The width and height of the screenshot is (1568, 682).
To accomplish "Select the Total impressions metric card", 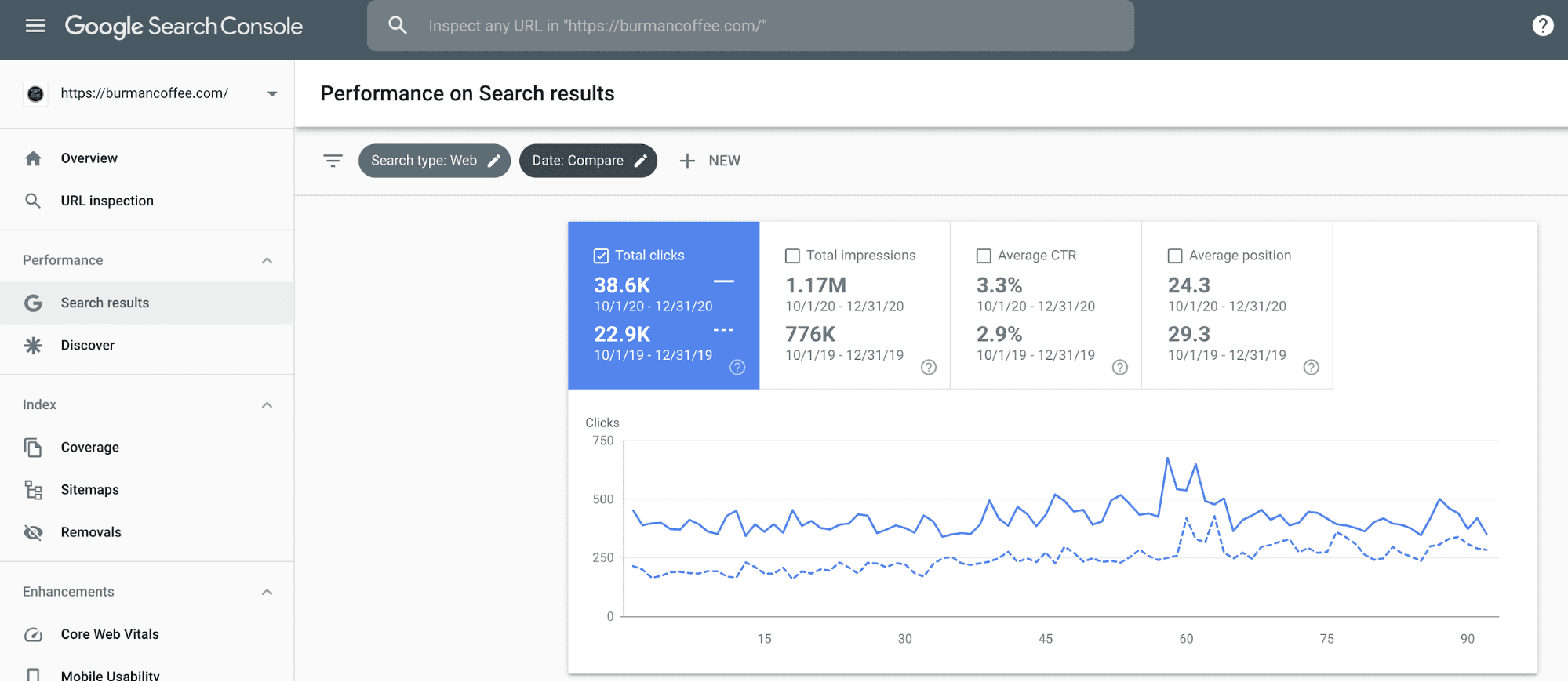I will point(855,306).
